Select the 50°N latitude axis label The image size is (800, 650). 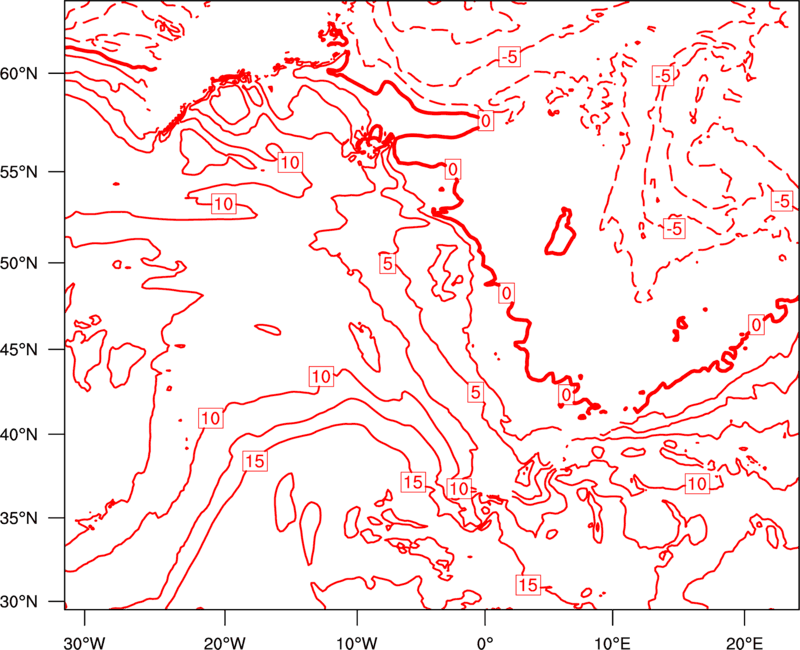click(x=19, y=263)
